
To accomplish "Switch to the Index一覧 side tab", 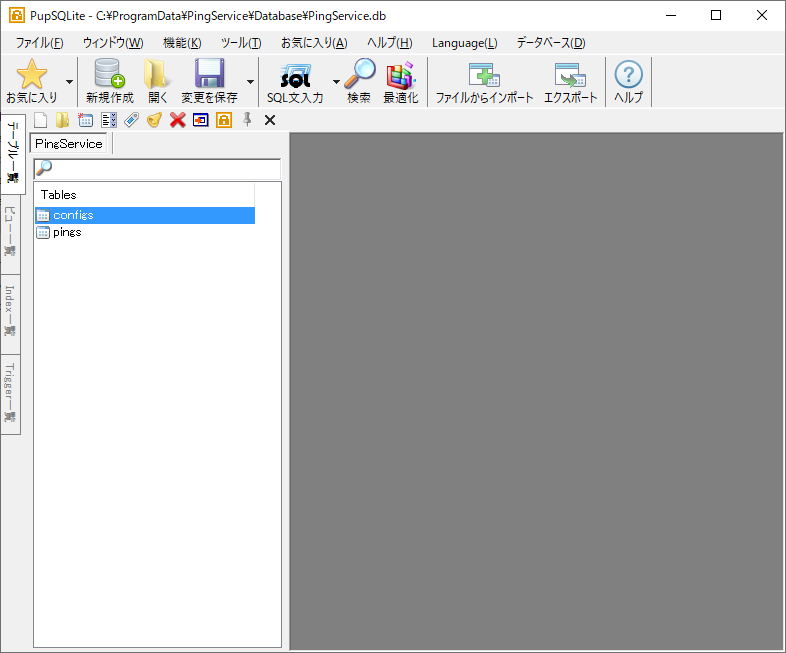I will tap(10, 311).
